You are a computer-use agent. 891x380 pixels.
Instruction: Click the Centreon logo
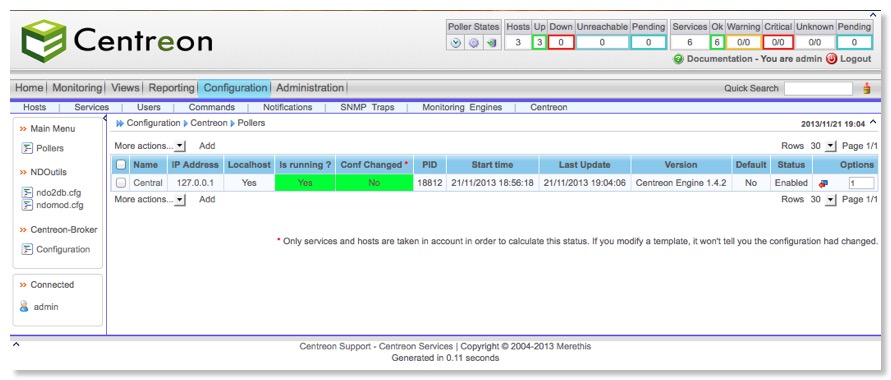pyautogui.click(x=117, y=41)
